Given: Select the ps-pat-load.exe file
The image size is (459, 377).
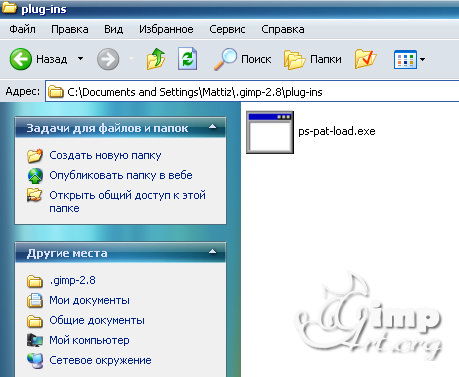Looking at the screenshot, I should coord(311,132).
